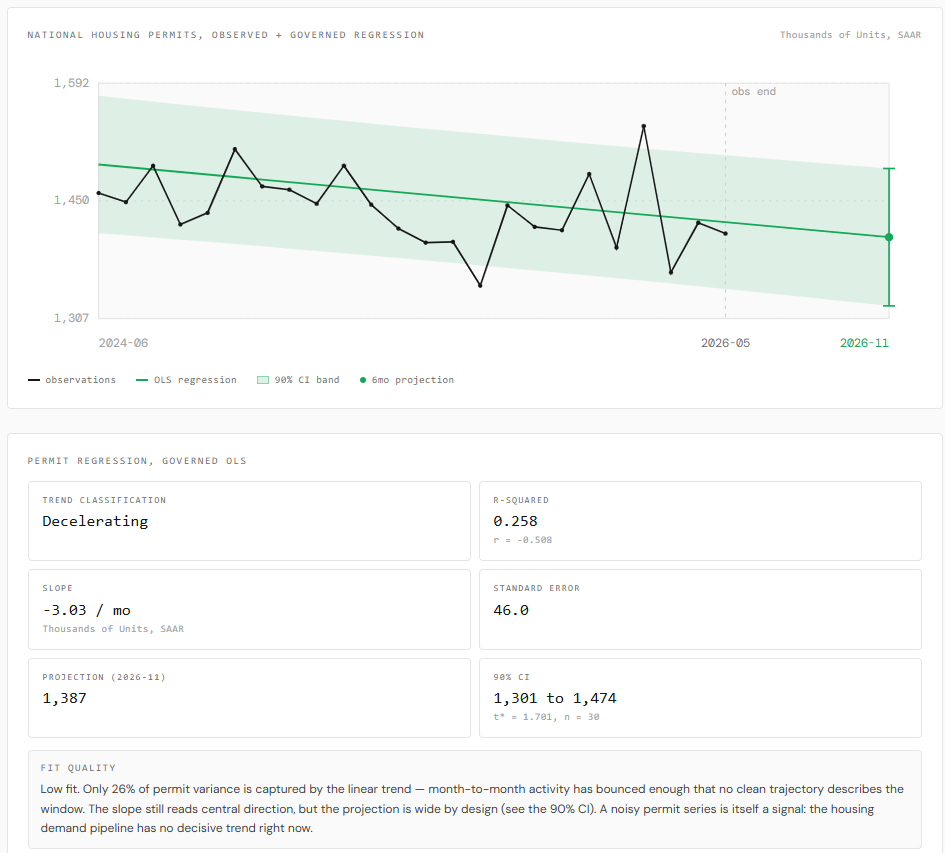The height and width of the screenshot is (853, 945).
Task: Click the Standard Error value 46.0
Action: pos(510,610)
